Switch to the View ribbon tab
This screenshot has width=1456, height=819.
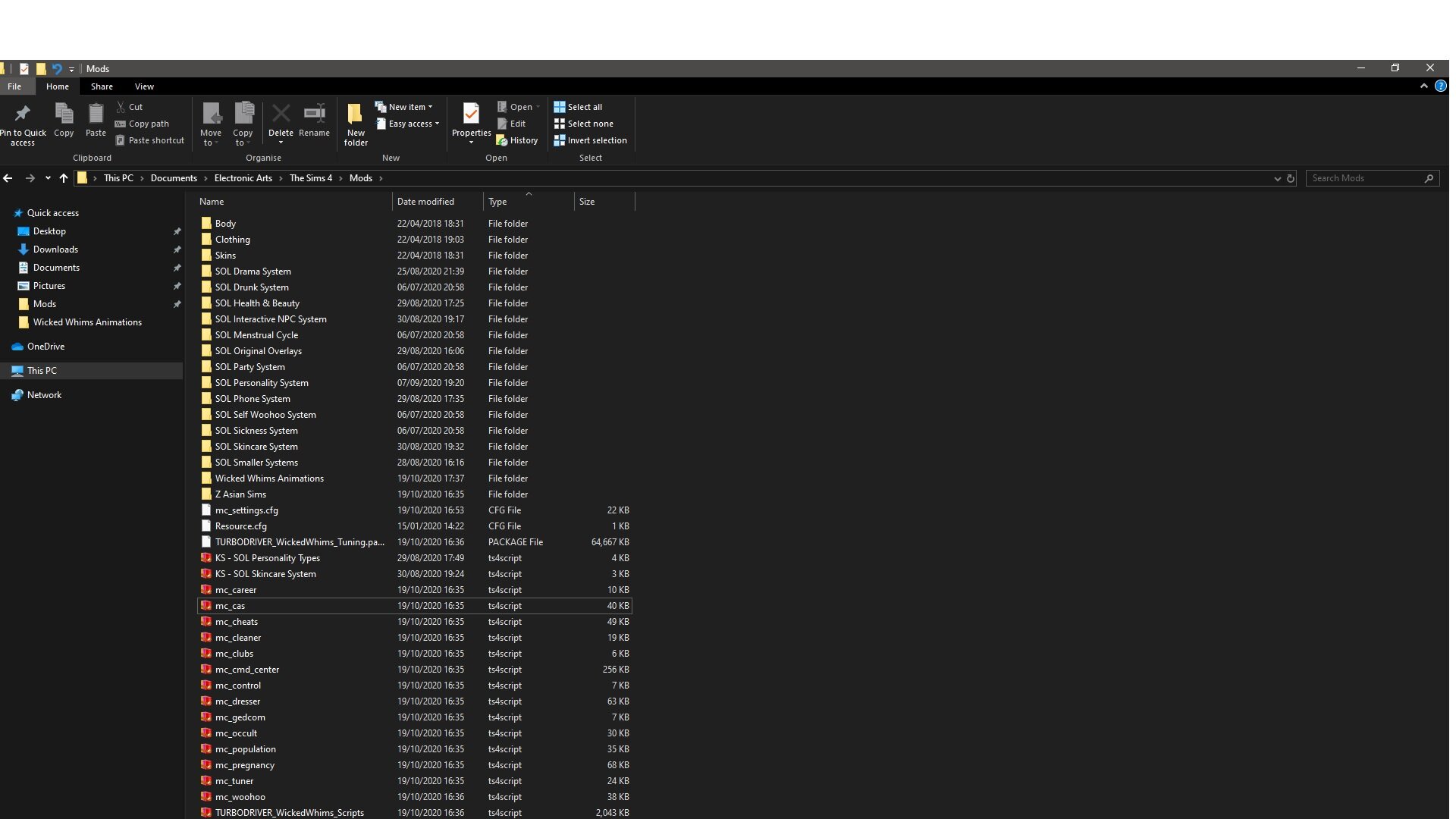click(144, 86)
